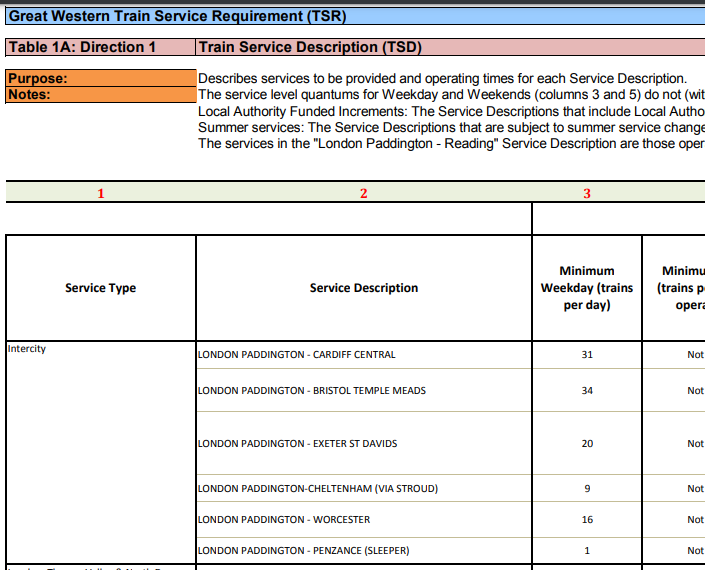Click the 'Train Service Description (TSD)' heading
The image size is (705, 570).
pos(310,47)
